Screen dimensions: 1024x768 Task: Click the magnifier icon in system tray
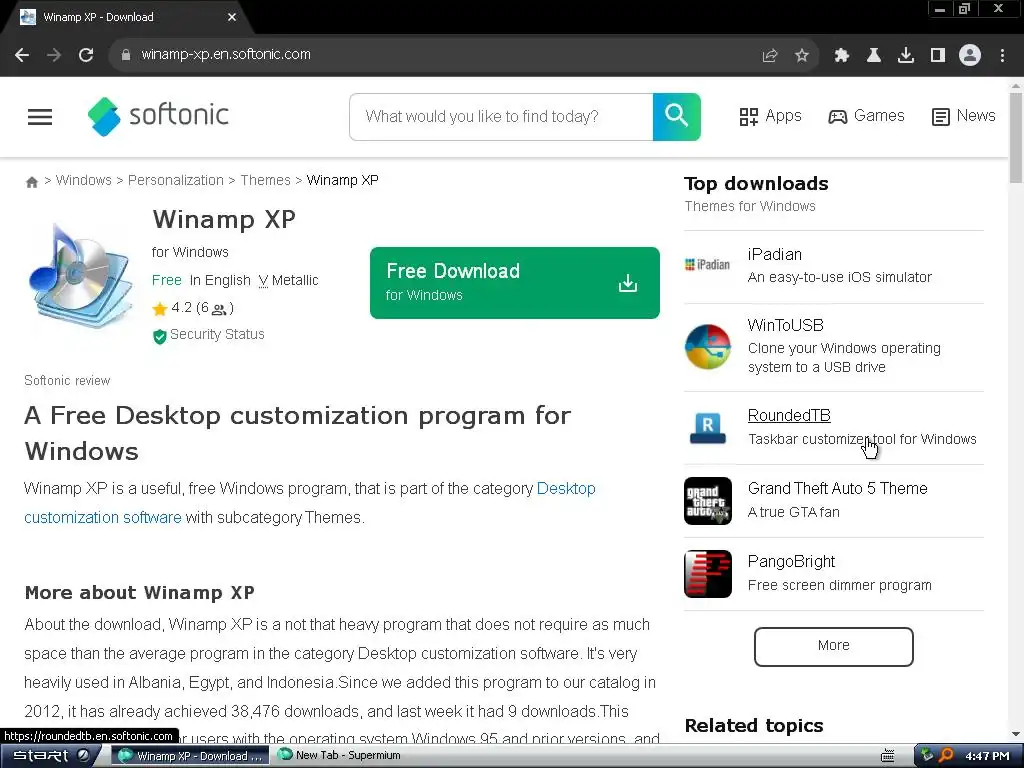coord(946,755)
